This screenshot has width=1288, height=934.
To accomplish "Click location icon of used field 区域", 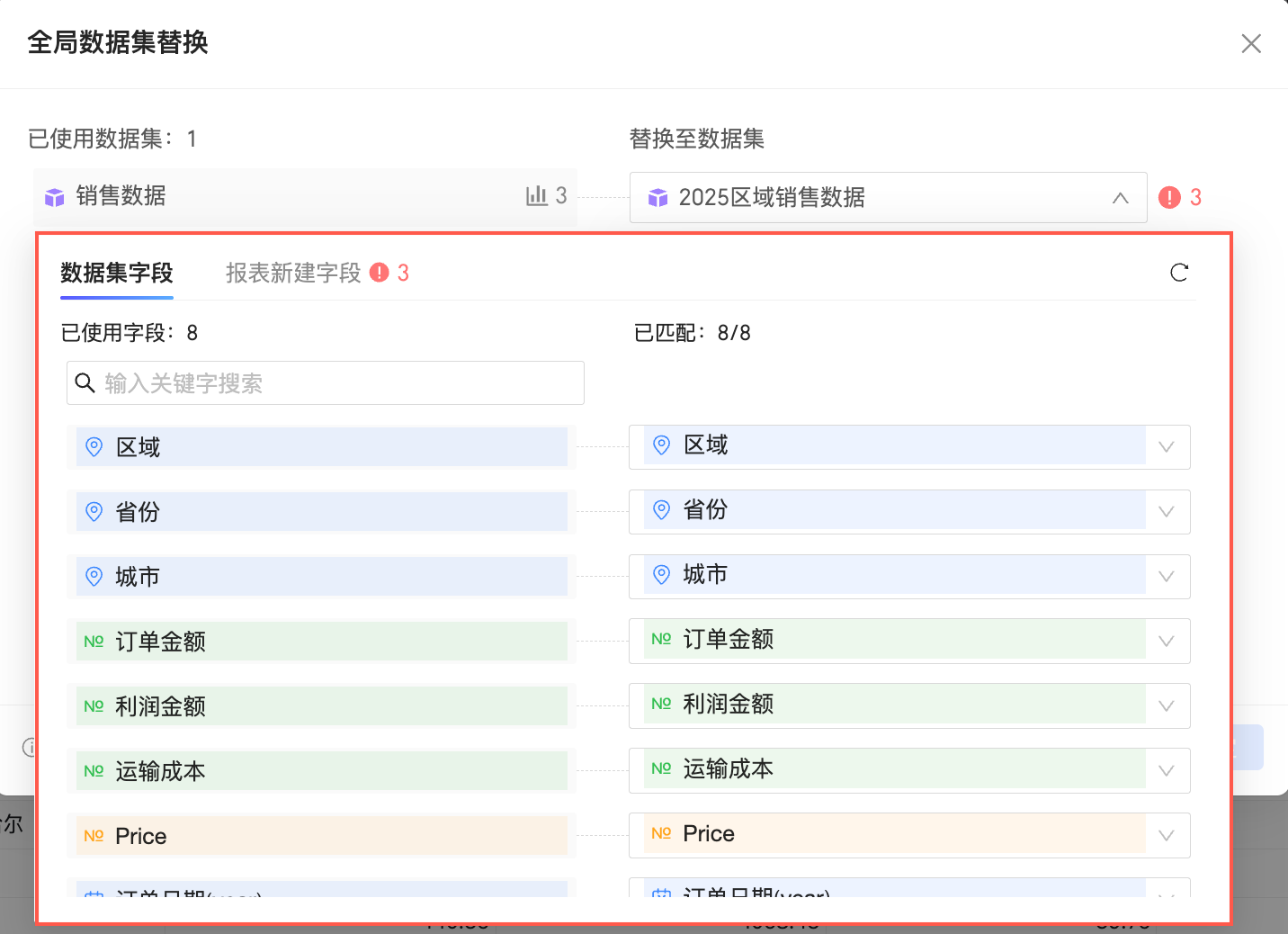I will coord(94,446).
